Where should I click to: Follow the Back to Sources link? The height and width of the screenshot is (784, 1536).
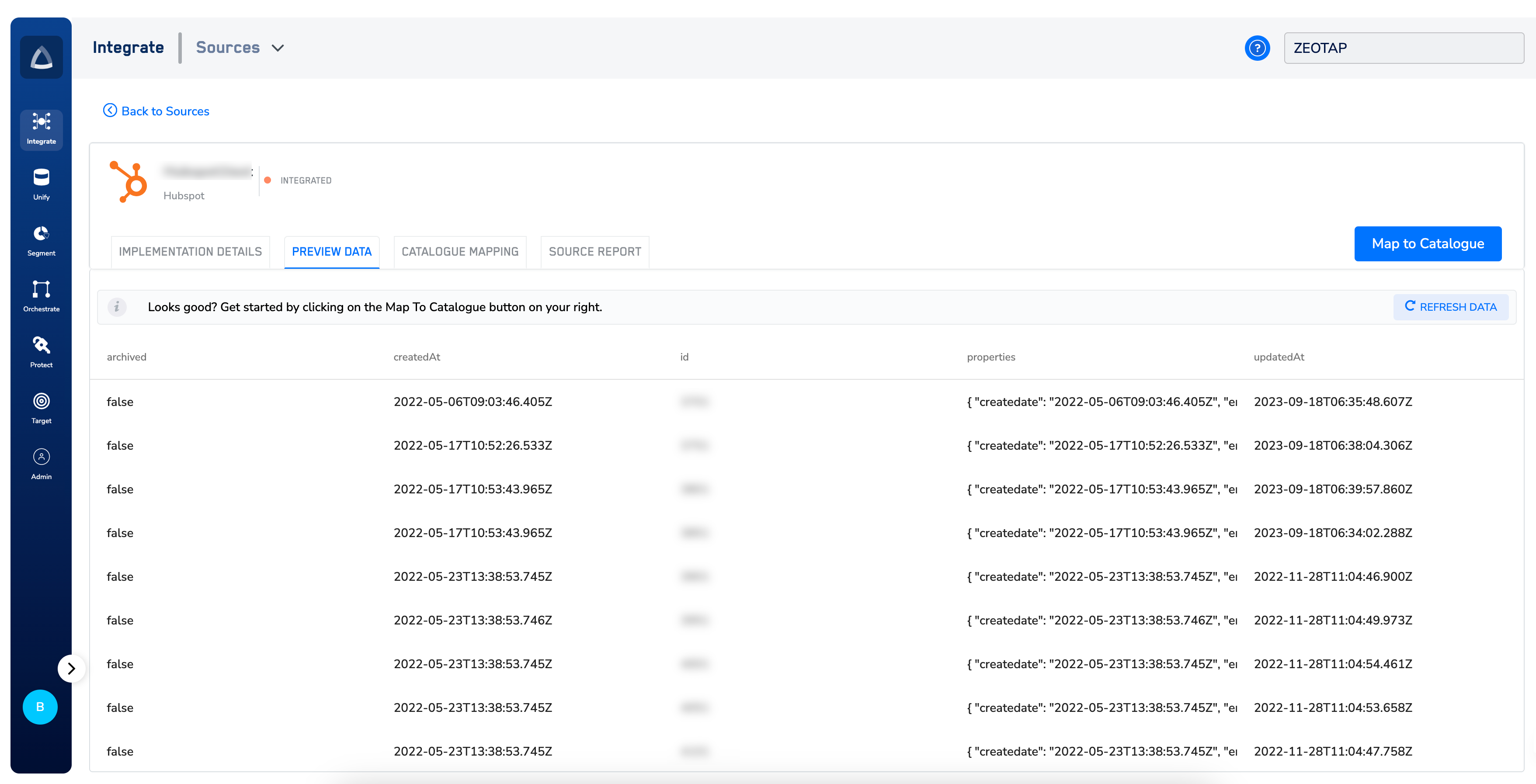tap(156, 111)
